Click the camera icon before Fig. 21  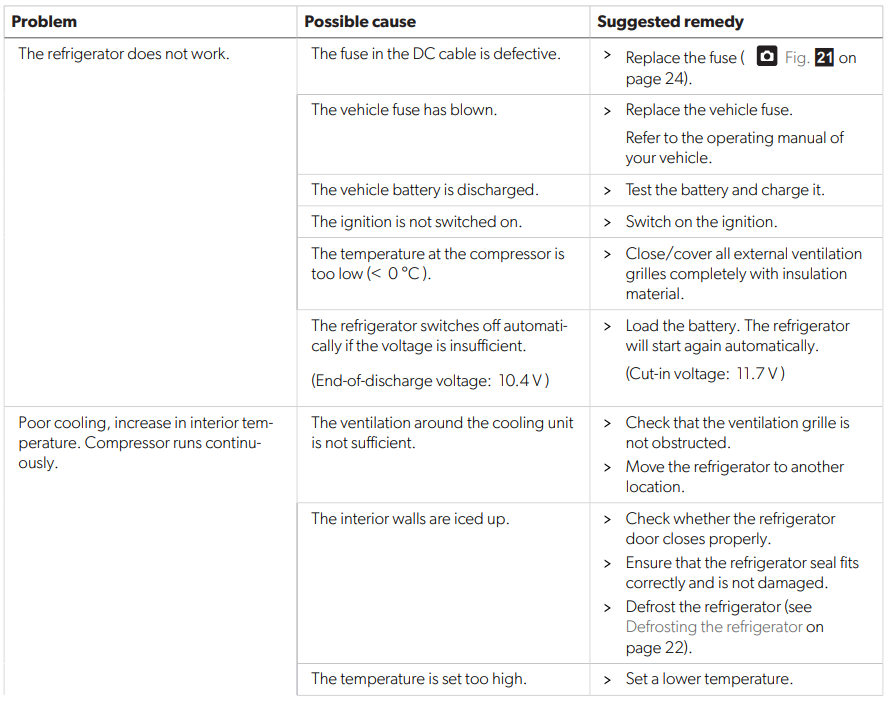pyautogui.click(x=767, y=57)
